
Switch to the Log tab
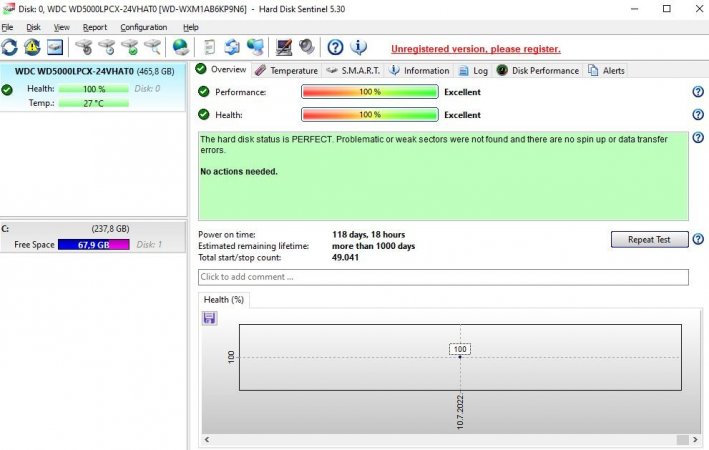point(473,71)
